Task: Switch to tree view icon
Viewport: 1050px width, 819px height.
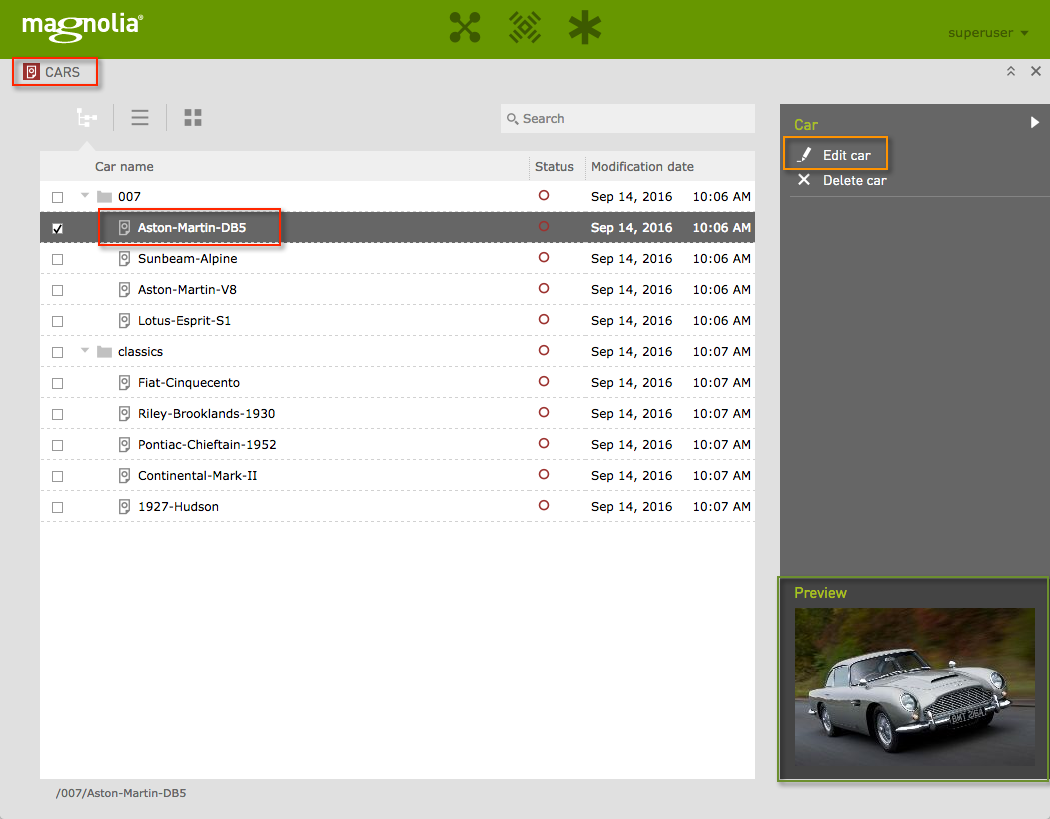Action: point(87,118)
